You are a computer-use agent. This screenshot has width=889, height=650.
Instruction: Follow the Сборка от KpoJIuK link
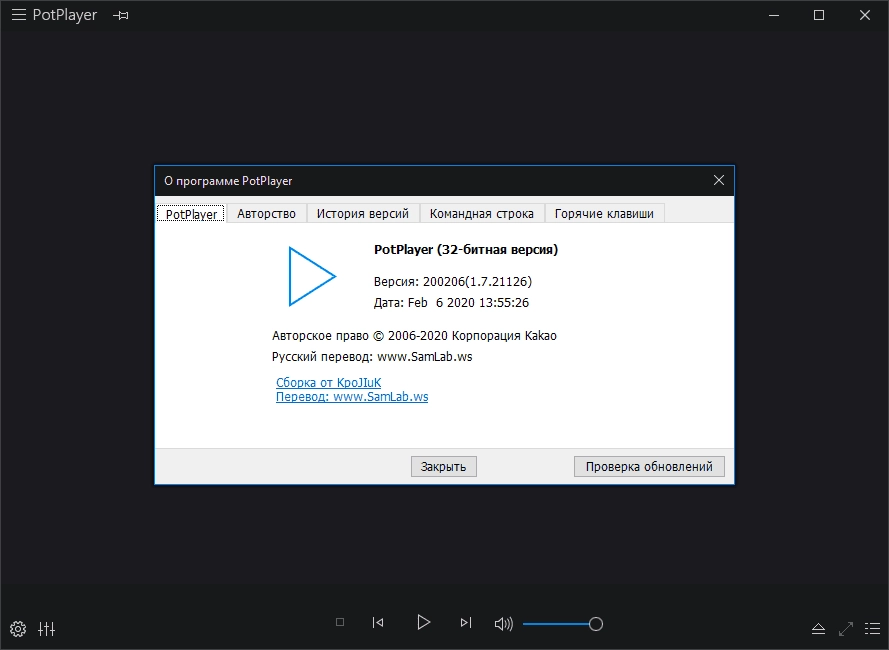click(329, 383)
